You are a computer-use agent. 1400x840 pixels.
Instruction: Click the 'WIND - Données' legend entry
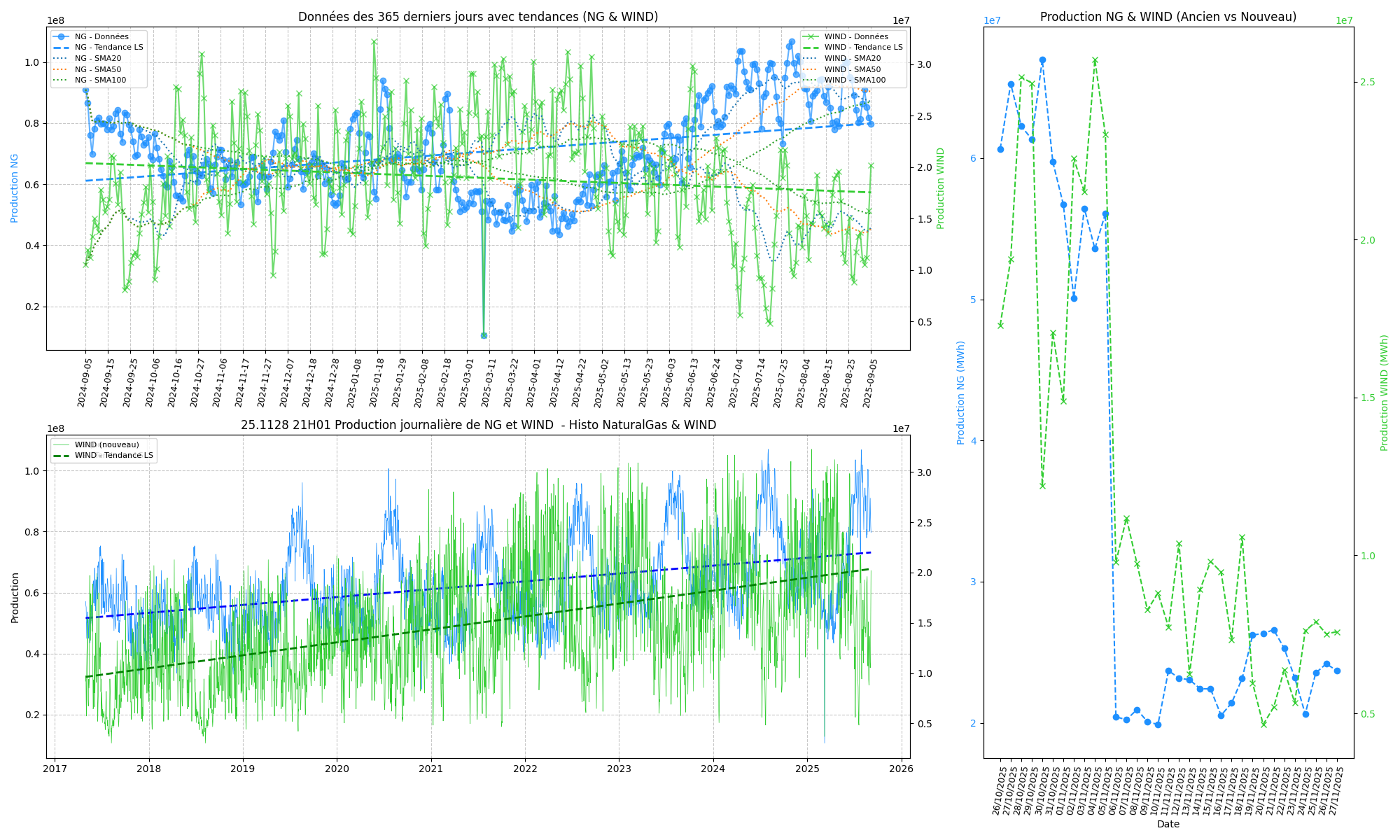[856, 36]
